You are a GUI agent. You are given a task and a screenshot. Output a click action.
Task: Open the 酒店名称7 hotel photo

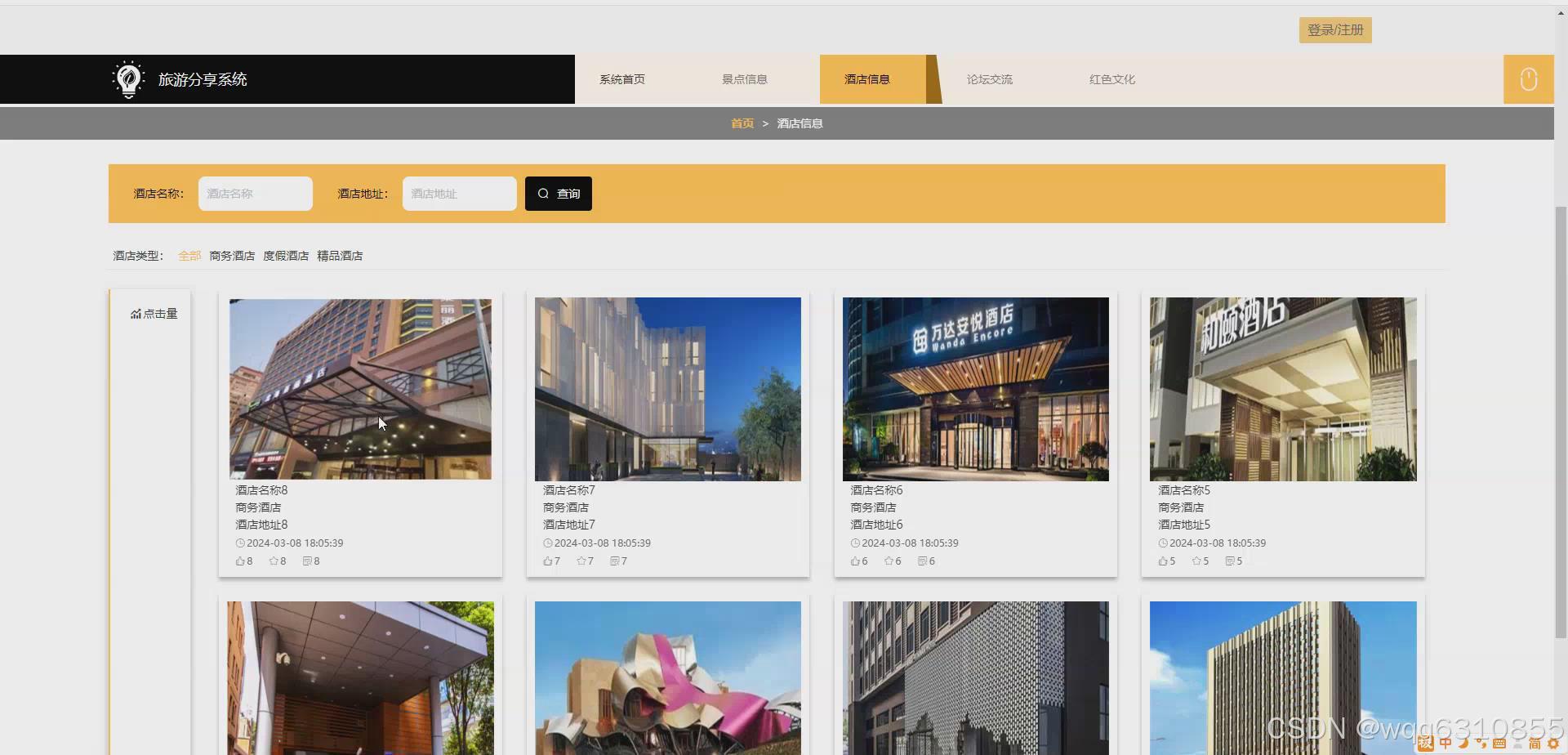(668, 389)
